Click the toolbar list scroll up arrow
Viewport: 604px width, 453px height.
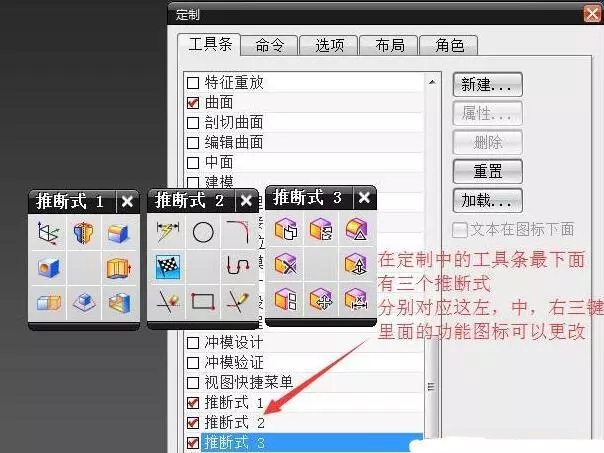click(433, 81)
